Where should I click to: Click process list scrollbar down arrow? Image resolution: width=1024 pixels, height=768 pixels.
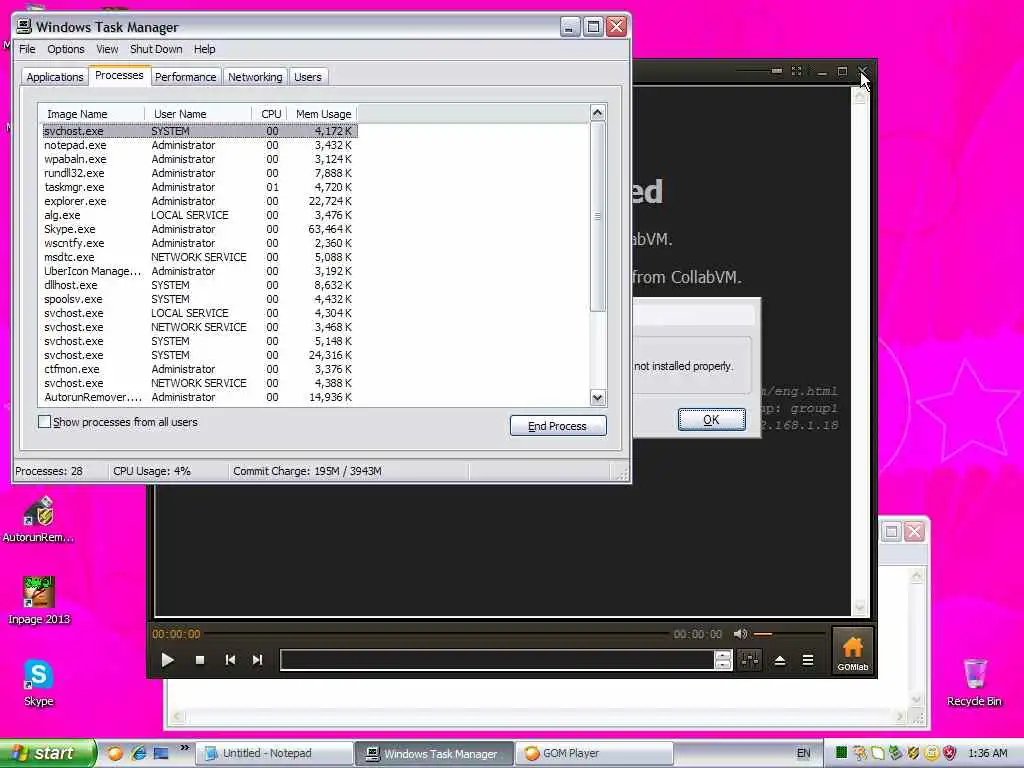click(x=598, y=398)
